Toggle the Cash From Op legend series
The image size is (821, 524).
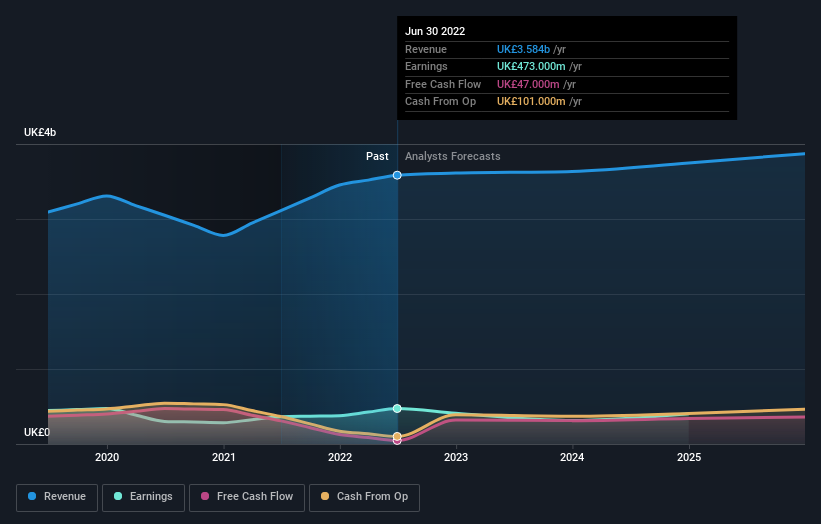pyautogui.click(x=364, y=497)
